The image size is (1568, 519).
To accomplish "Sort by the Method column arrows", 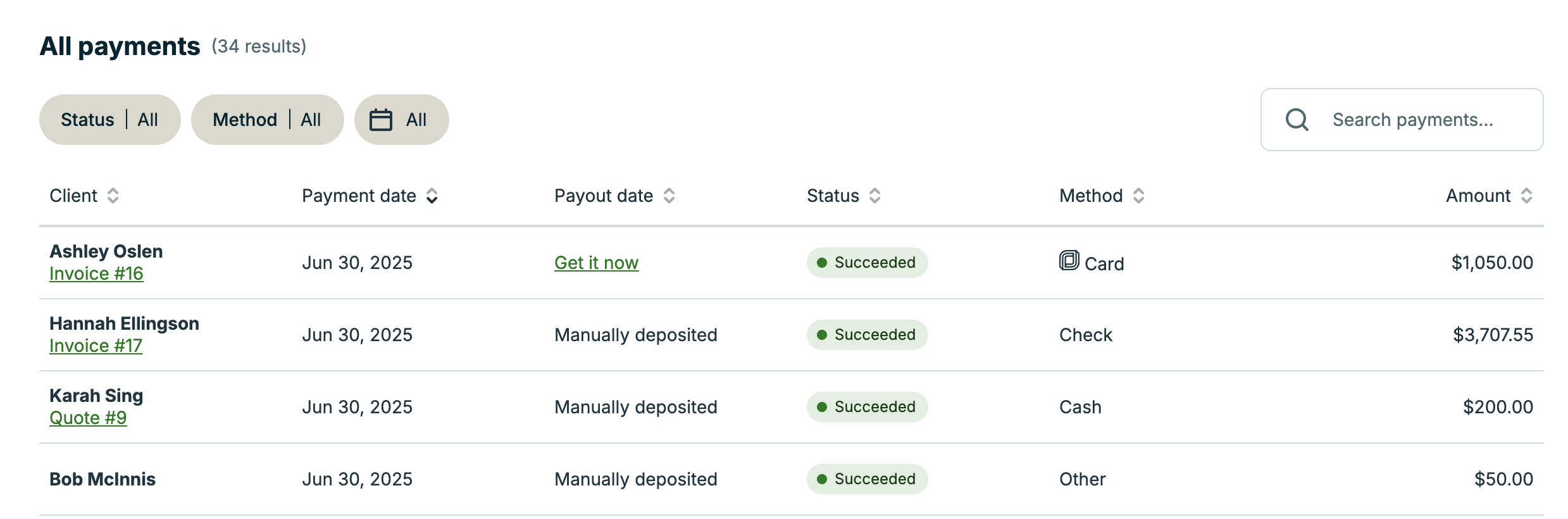I will [1137, 196].
